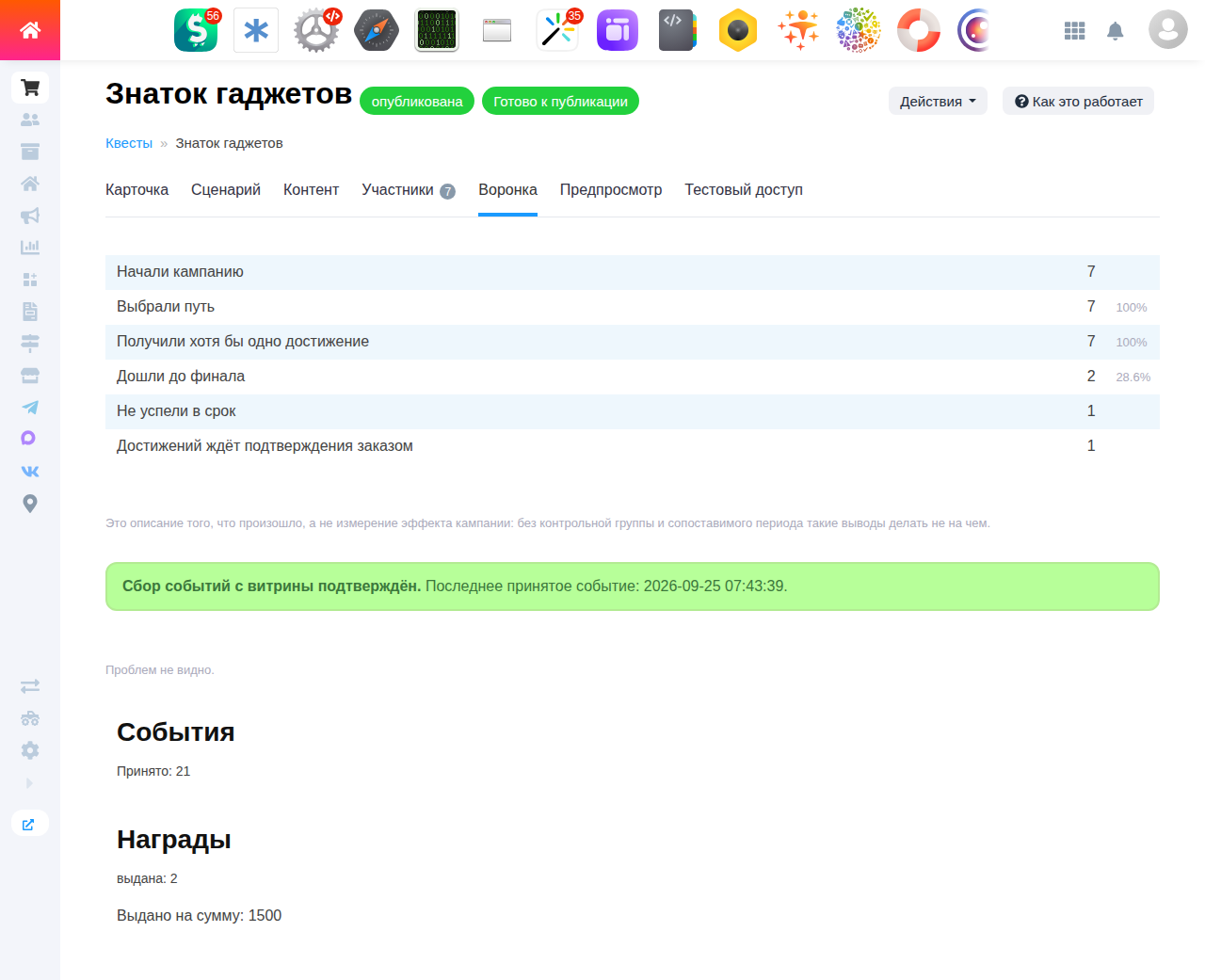Launch the orange lifebuoy app icon

919,30
